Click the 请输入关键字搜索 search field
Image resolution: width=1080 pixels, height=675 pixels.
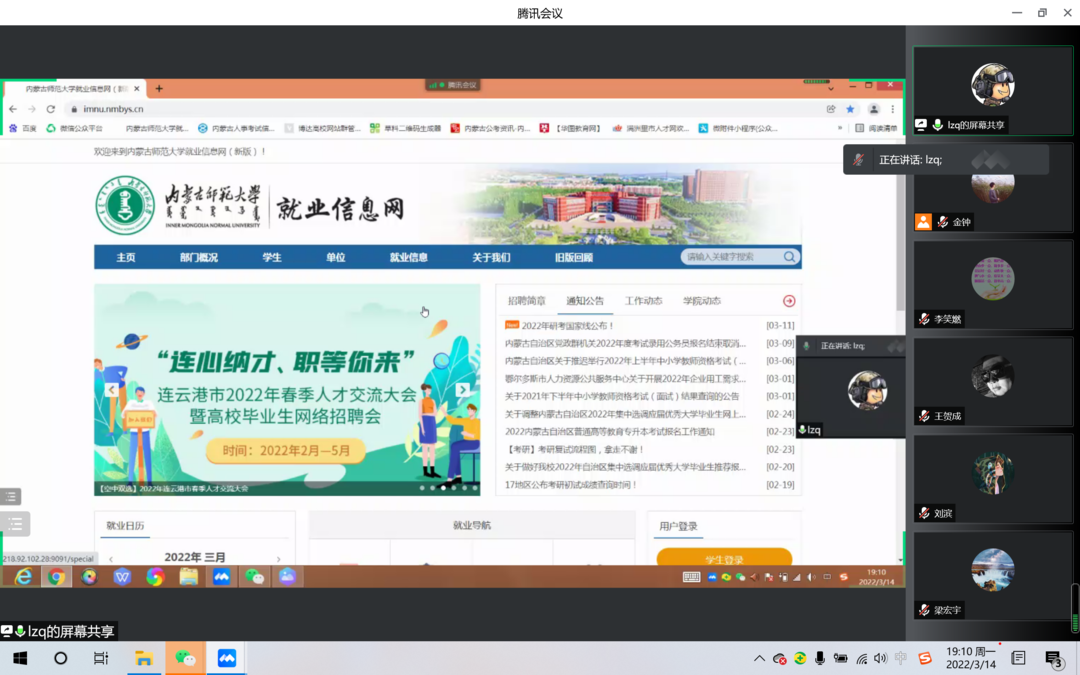point(733,257)
